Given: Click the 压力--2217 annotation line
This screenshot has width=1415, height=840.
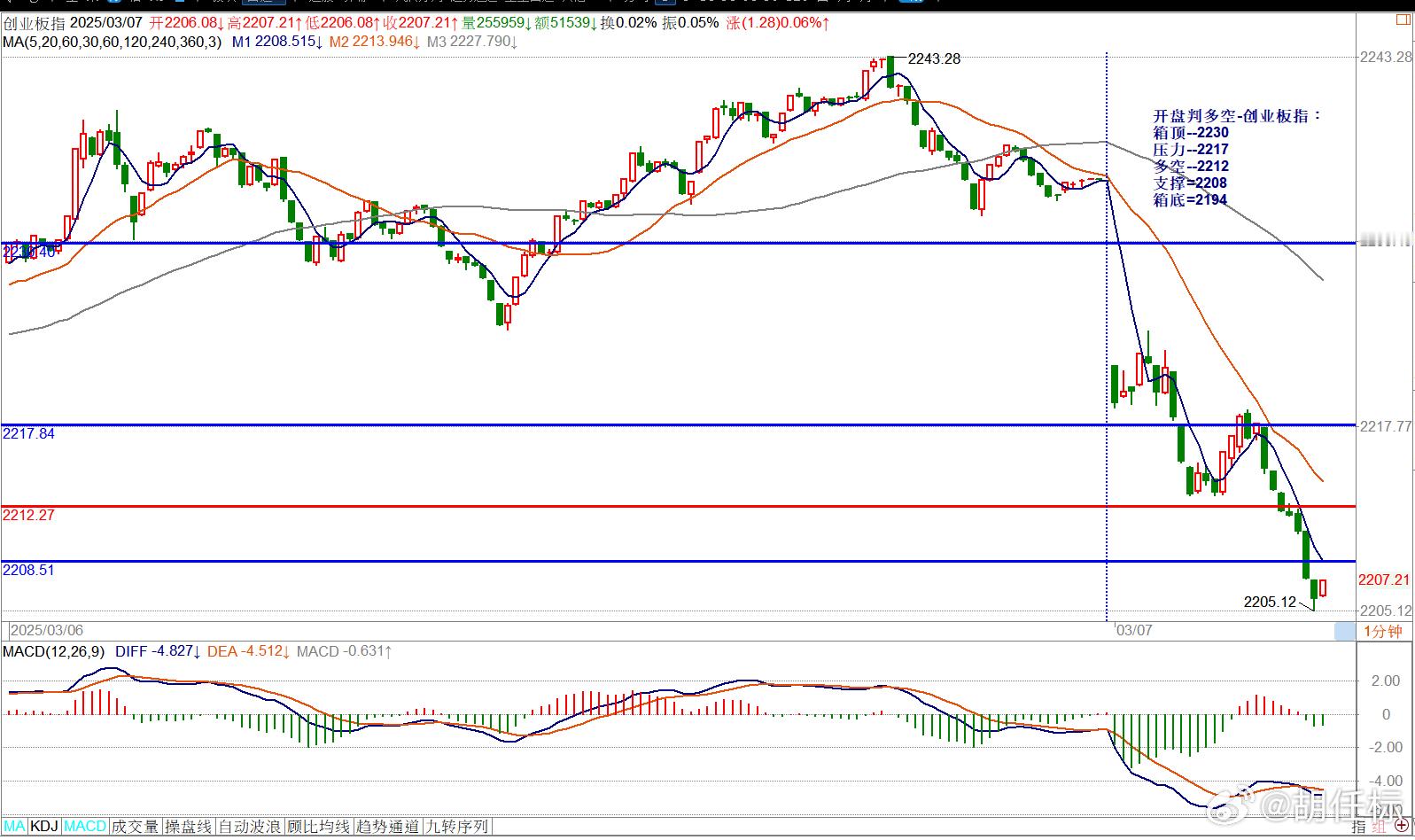Looking at the screenshot, I should (1191, 150).
